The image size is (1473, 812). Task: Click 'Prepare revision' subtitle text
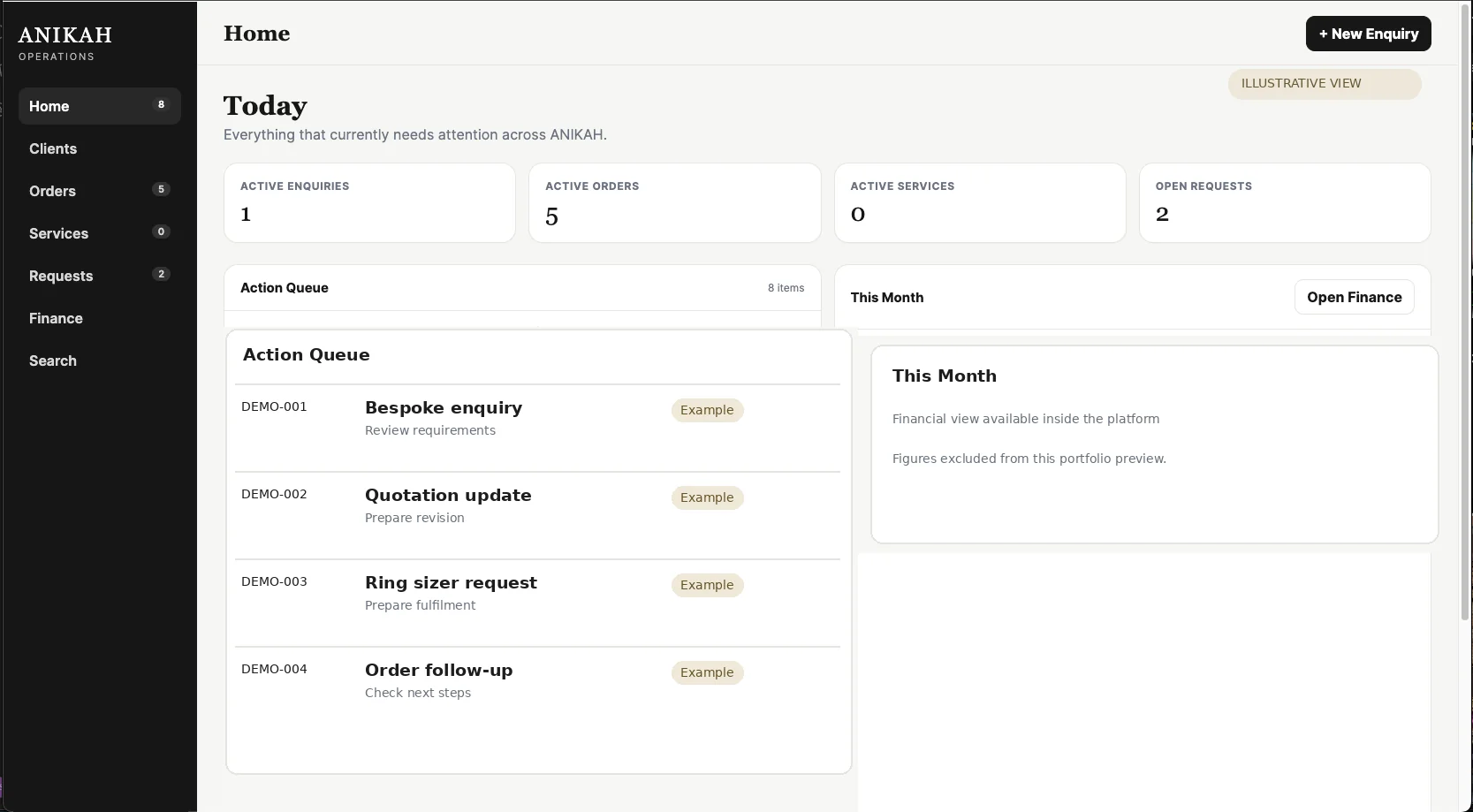pyautogui.click(x=414, y=519)
